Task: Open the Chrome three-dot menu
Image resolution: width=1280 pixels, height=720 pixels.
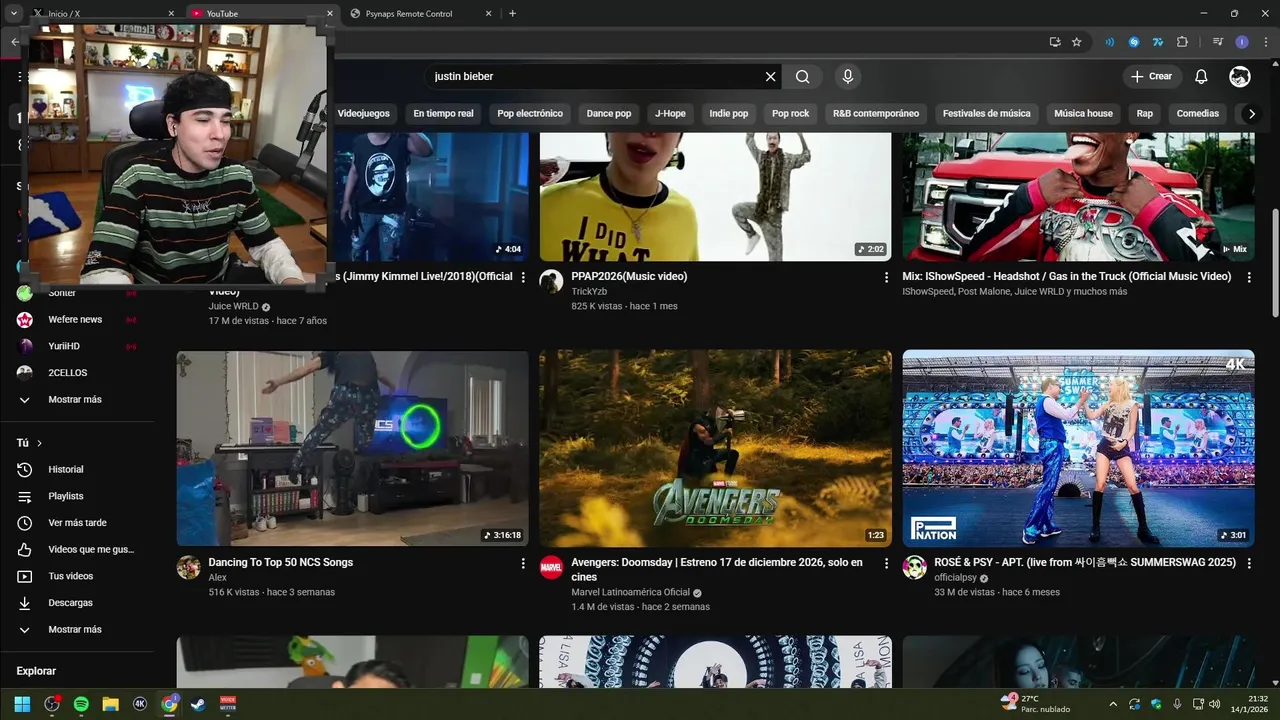Action: tap(1266, 42)
